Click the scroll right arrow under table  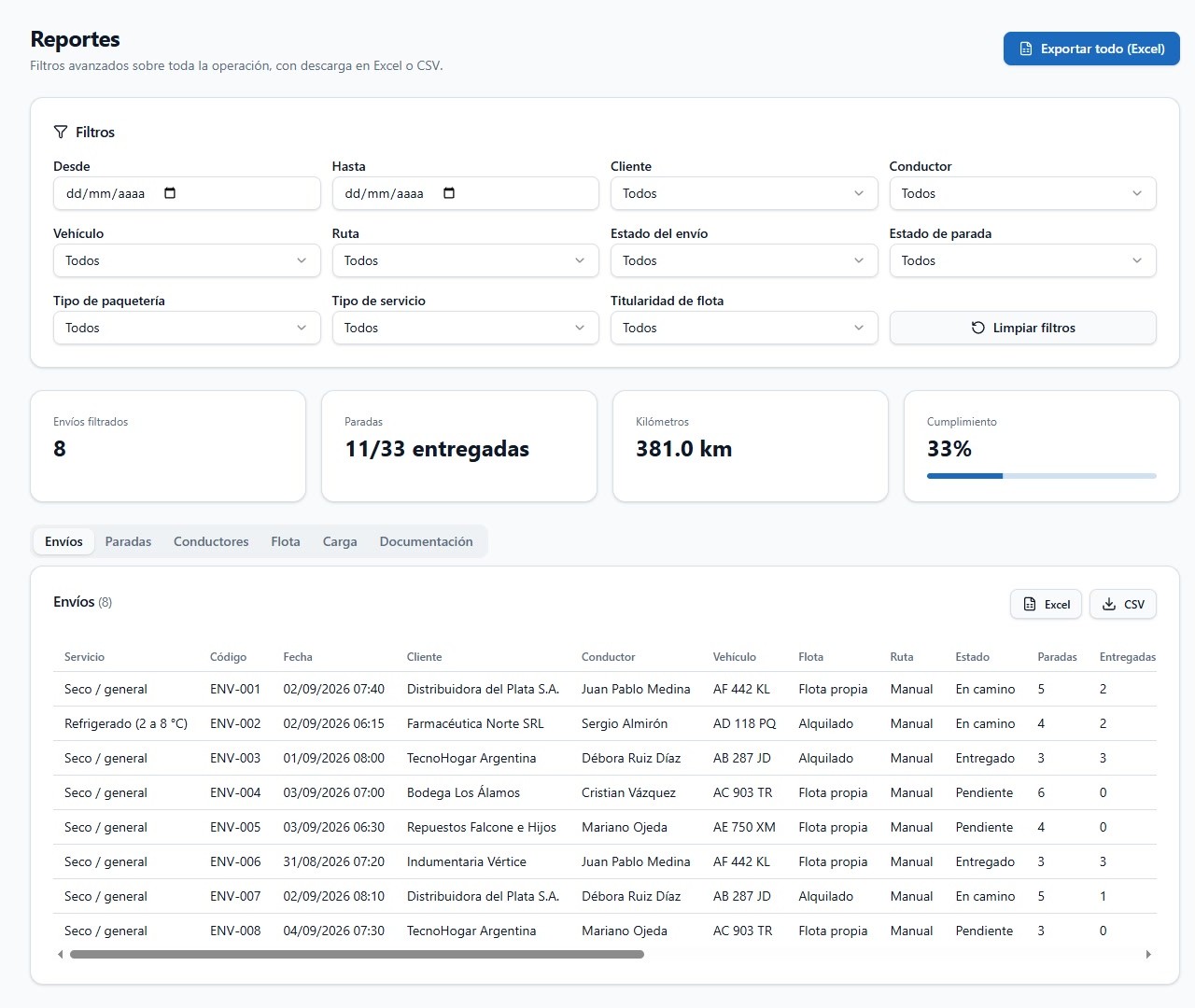pyautogui.click(x=1148, y=954)
